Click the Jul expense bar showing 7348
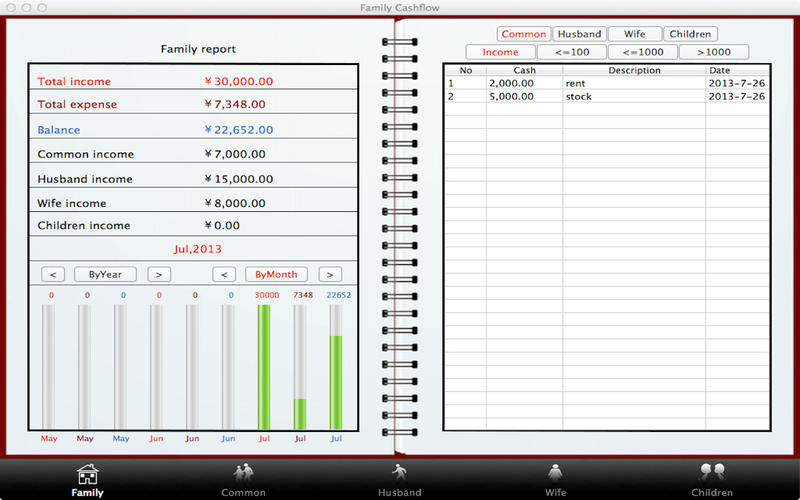 [300, 367]
